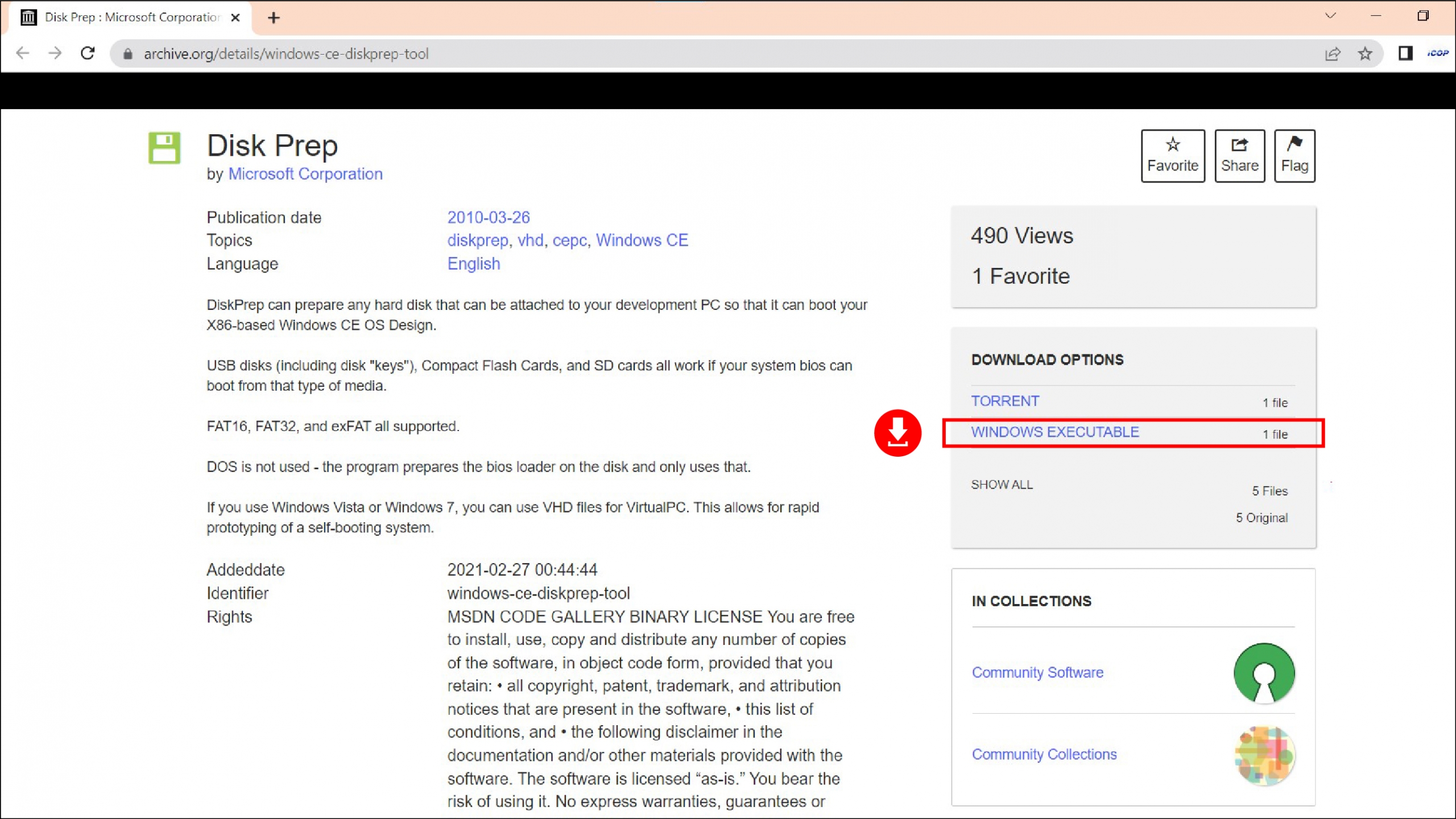Image resolution: width=1456 pixels, height=819 pixels.
Task: Toggle the browser side panel icon
Action: (x=1405, y=53)
